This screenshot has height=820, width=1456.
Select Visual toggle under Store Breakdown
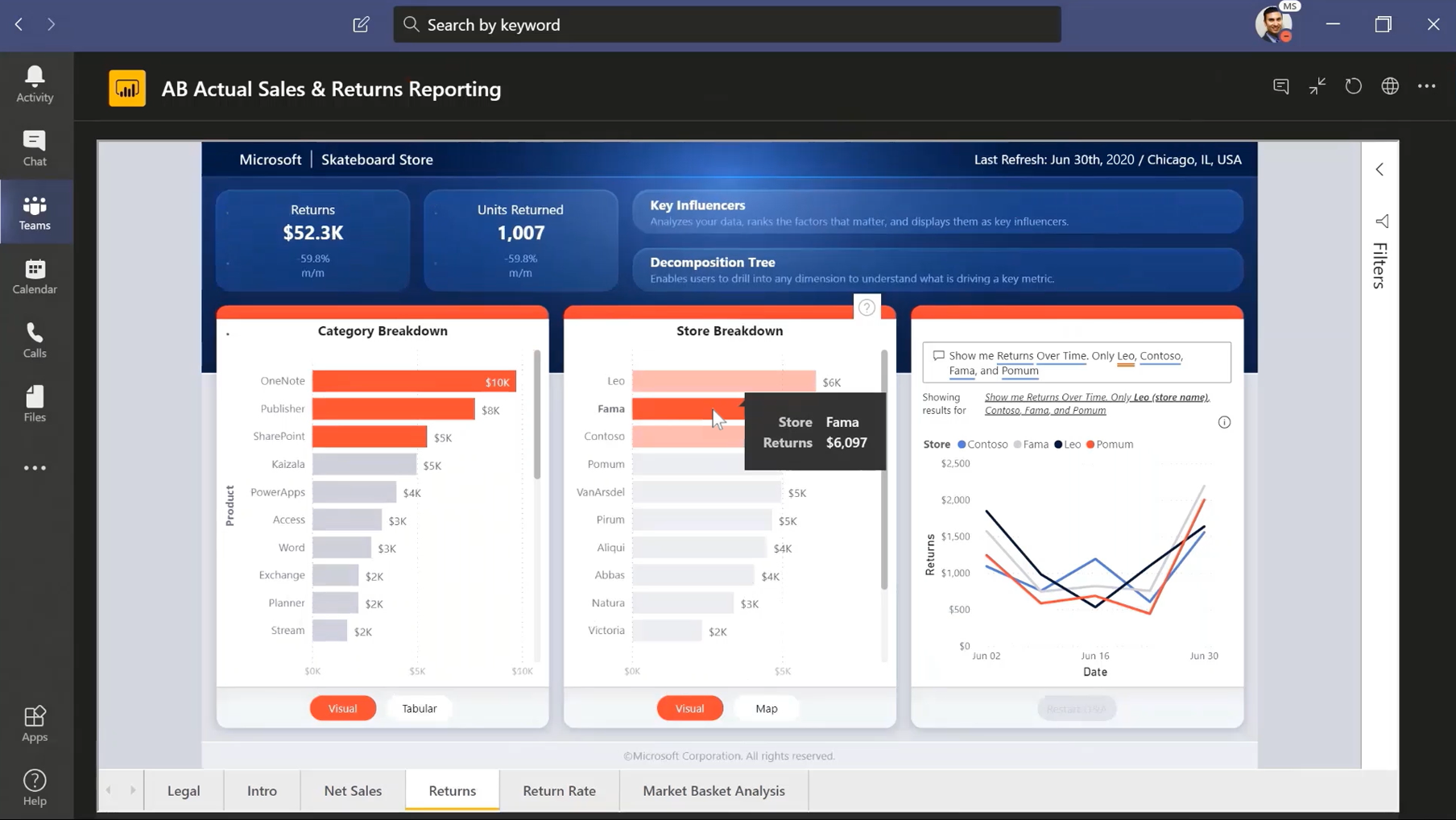(x=689, y=708)
